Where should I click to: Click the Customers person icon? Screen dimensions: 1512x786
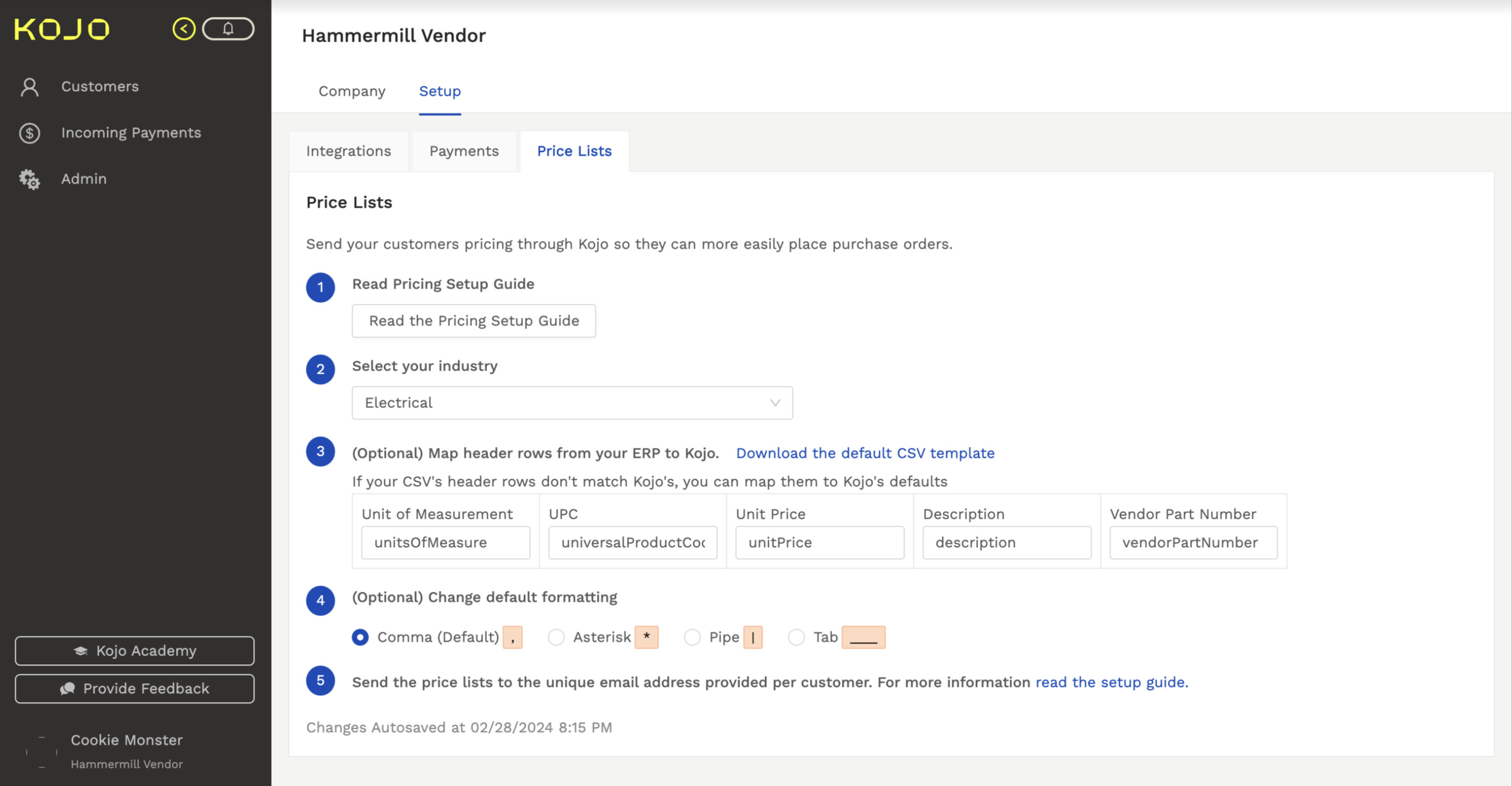tap(30, 87)
